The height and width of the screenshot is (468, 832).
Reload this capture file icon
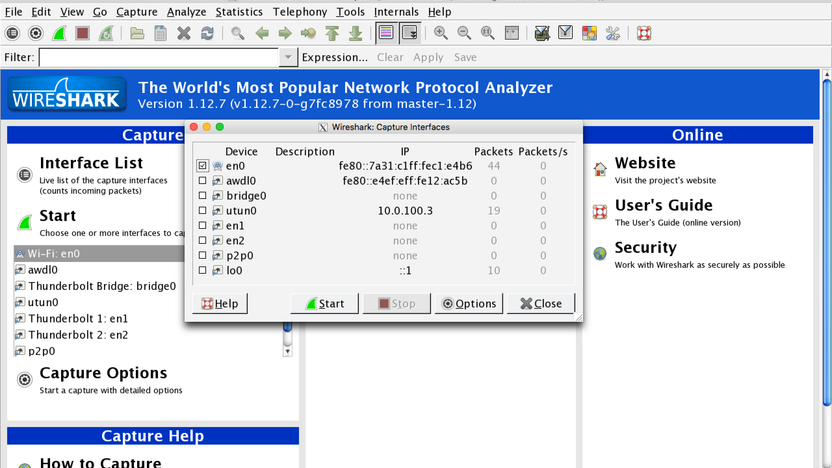tap(207, 33)
